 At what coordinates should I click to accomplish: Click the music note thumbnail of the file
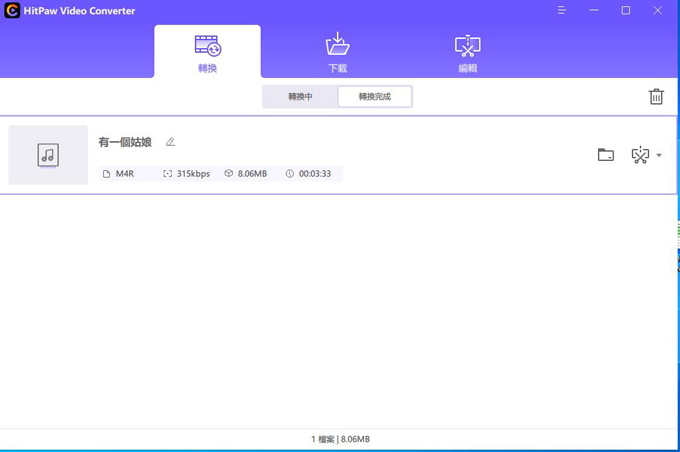point(48,155)
